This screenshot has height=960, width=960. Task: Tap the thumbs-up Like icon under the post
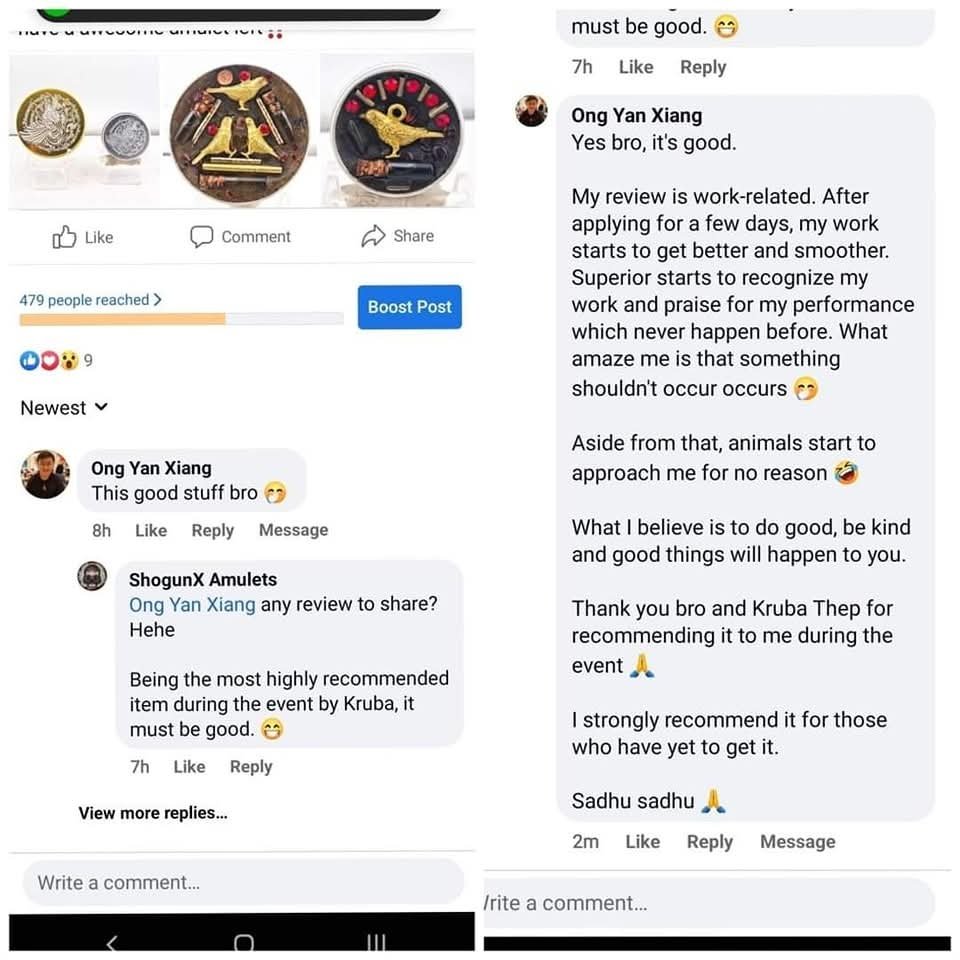(64, 237)
